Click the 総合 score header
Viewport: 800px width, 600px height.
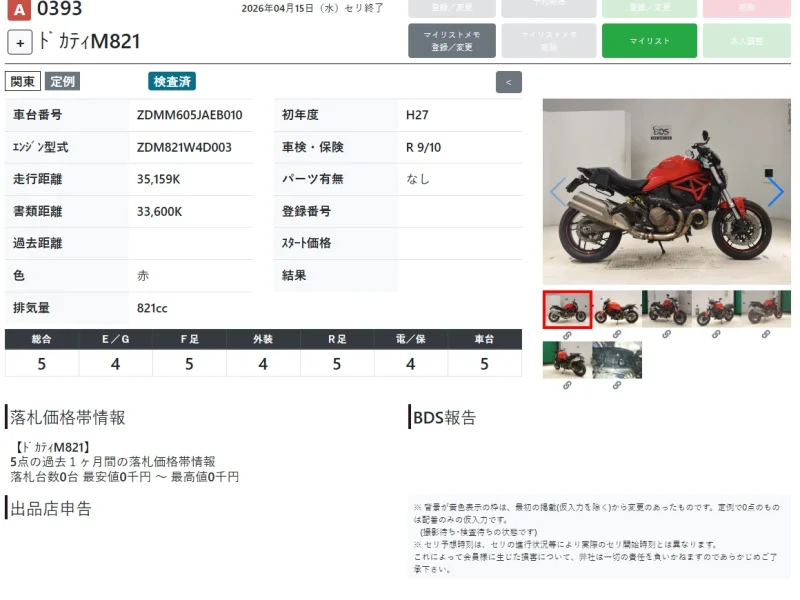(42, 339)
